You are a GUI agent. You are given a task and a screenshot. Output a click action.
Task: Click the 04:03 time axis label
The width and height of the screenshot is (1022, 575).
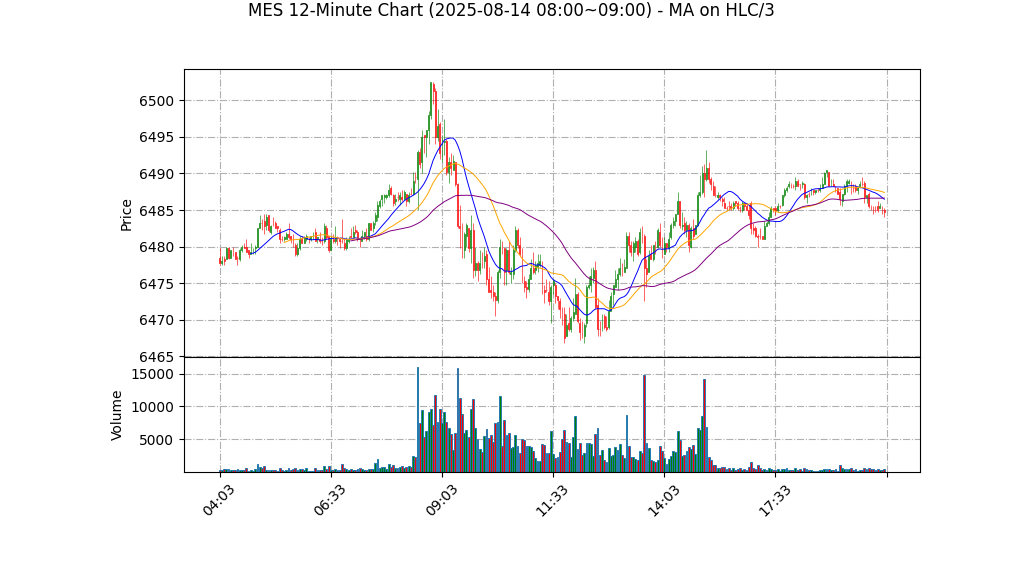[218, 501]
